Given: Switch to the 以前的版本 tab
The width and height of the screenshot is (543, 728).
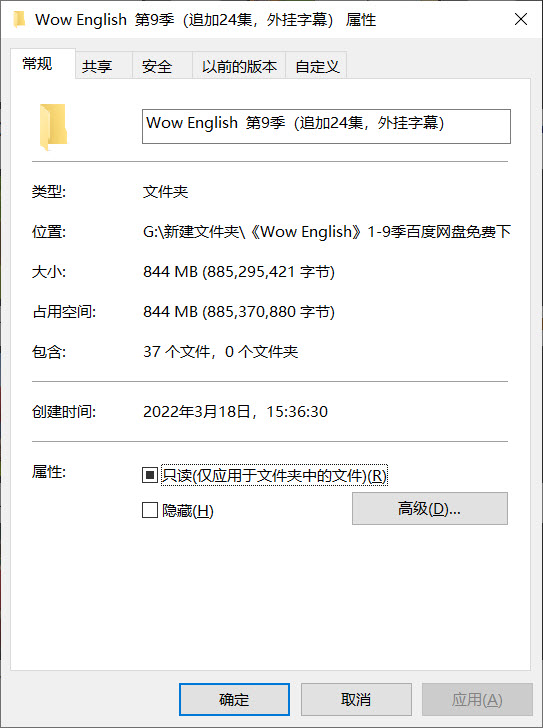Looking at the screenshot, I should [239, 65].
